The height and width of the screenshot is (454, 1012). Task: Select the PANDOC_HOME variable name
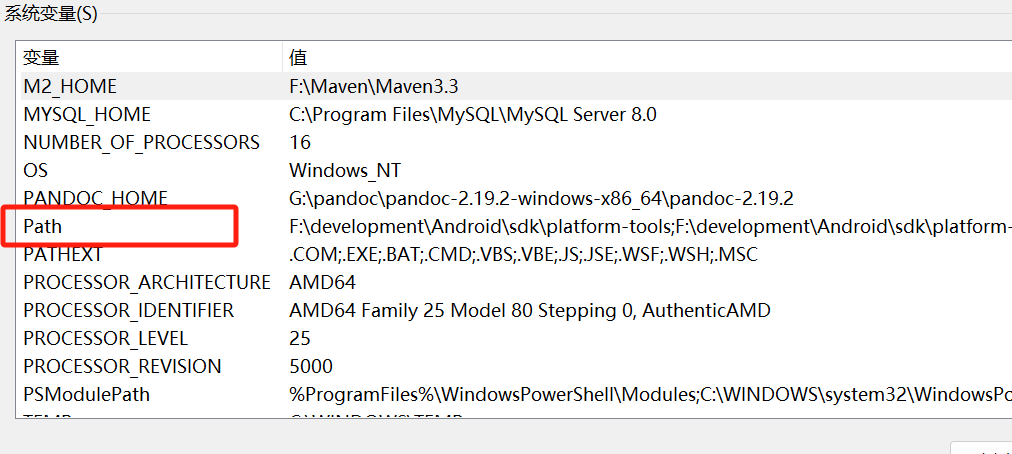[x=95, y=199]
